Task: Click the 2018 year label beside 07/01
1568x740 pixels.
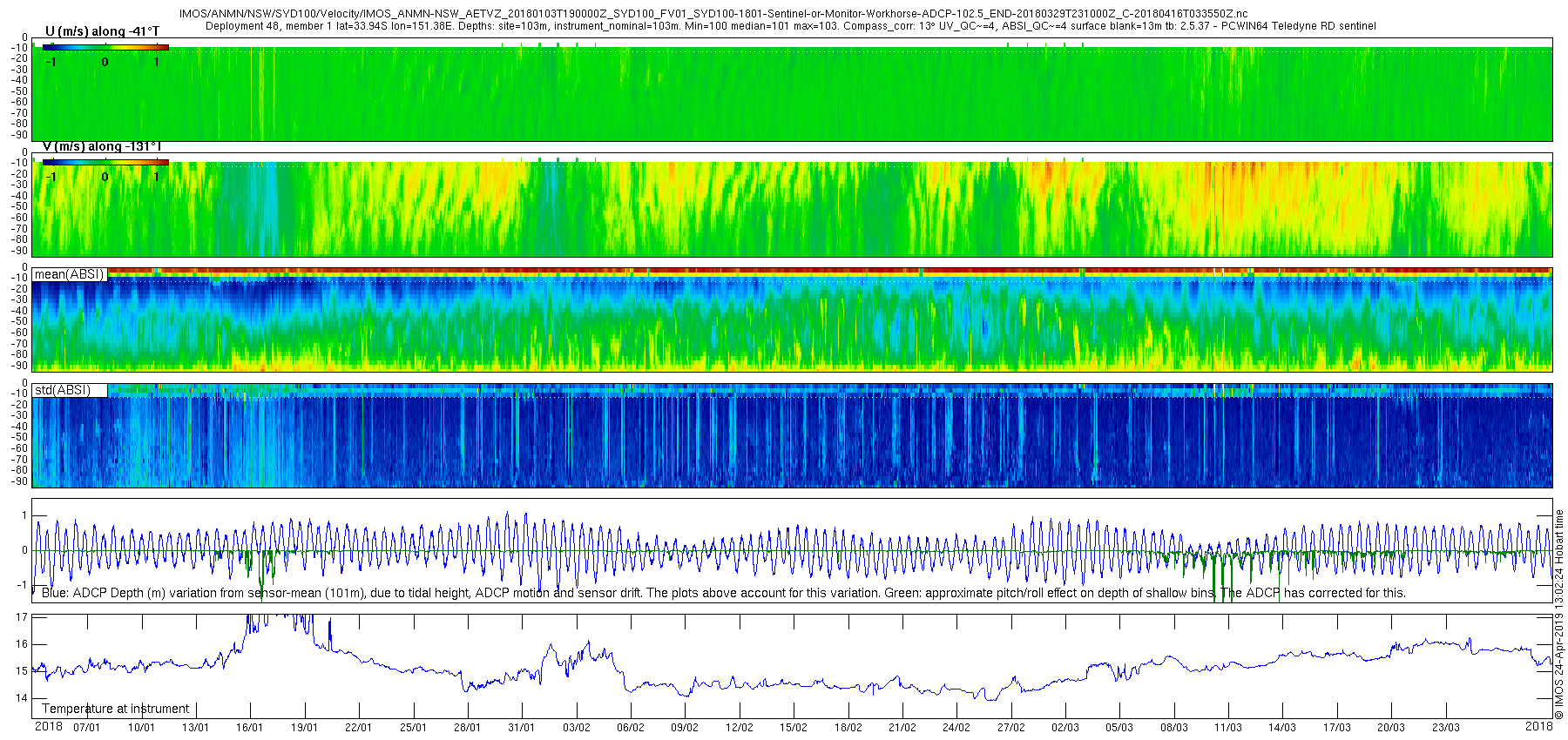Action: [x=49, y=727]
